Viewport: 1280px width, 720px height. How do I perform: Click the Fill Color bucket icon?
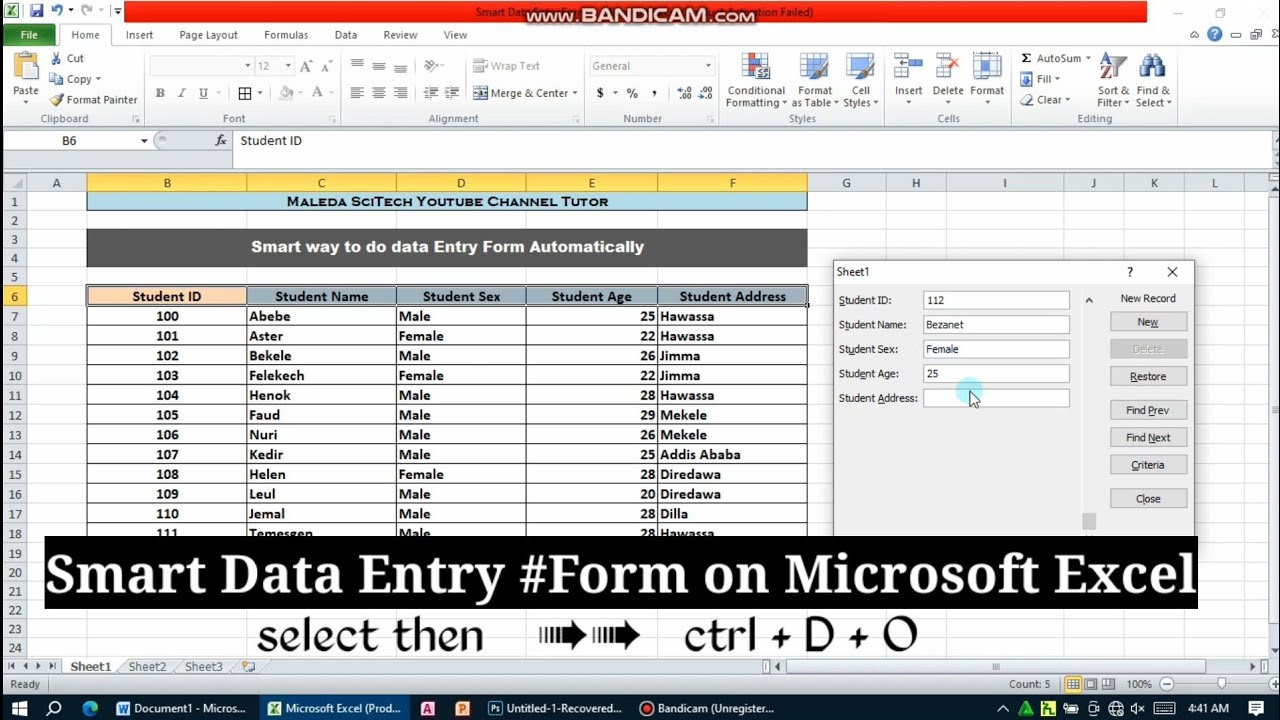point(287,93)
